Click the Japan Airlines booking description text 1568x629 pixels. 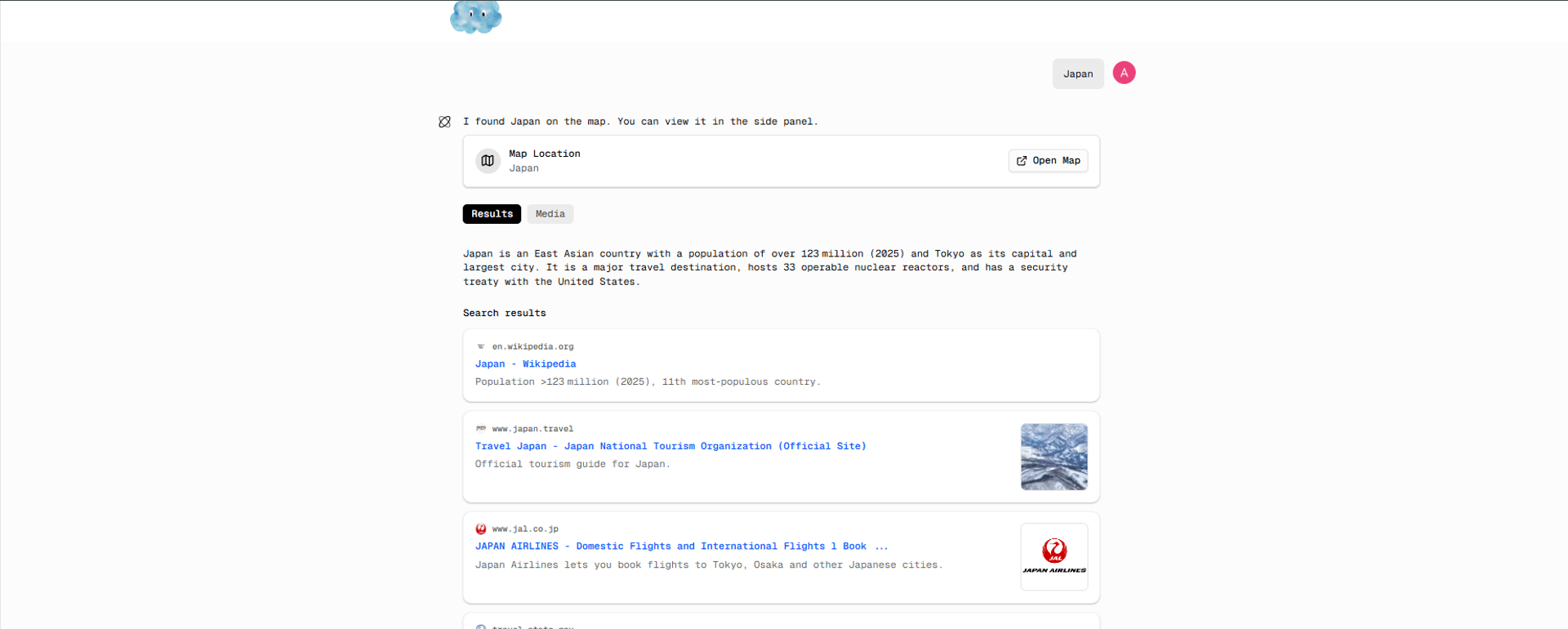[x=709, y=564]
